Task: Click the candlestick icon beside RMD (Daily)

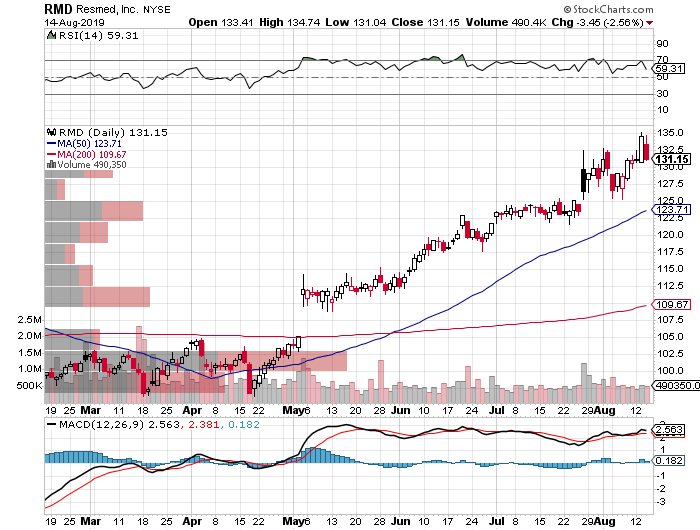Action: click(x=51, y=132)
